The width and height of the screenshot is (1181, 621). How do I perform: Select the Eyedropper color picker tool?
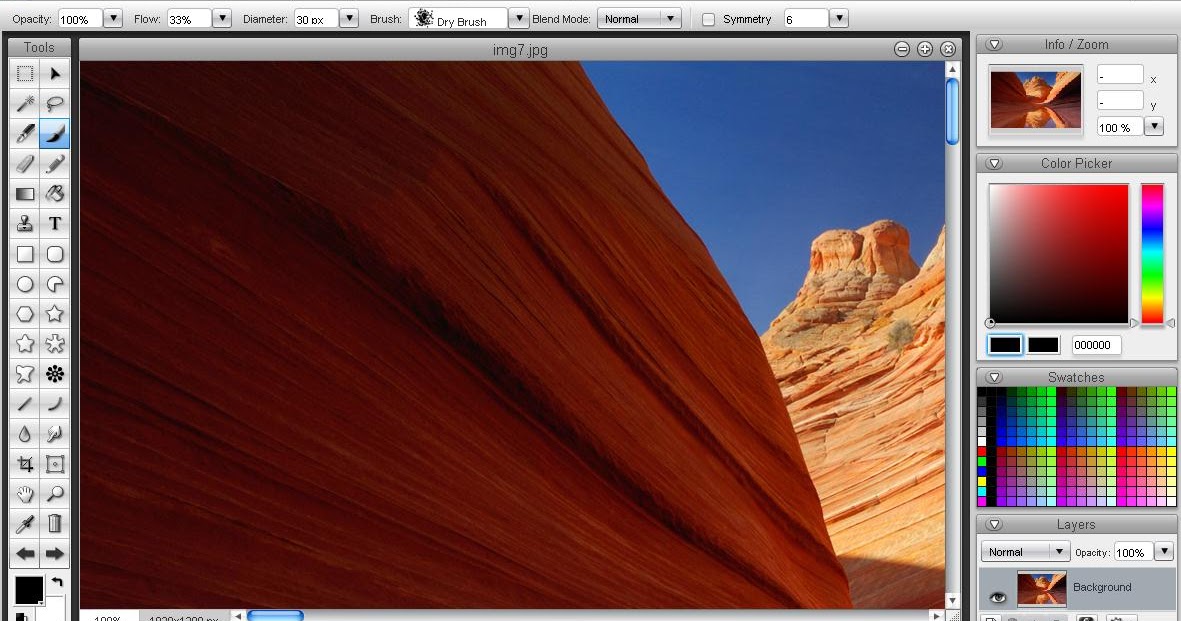[x=25, y=523]
